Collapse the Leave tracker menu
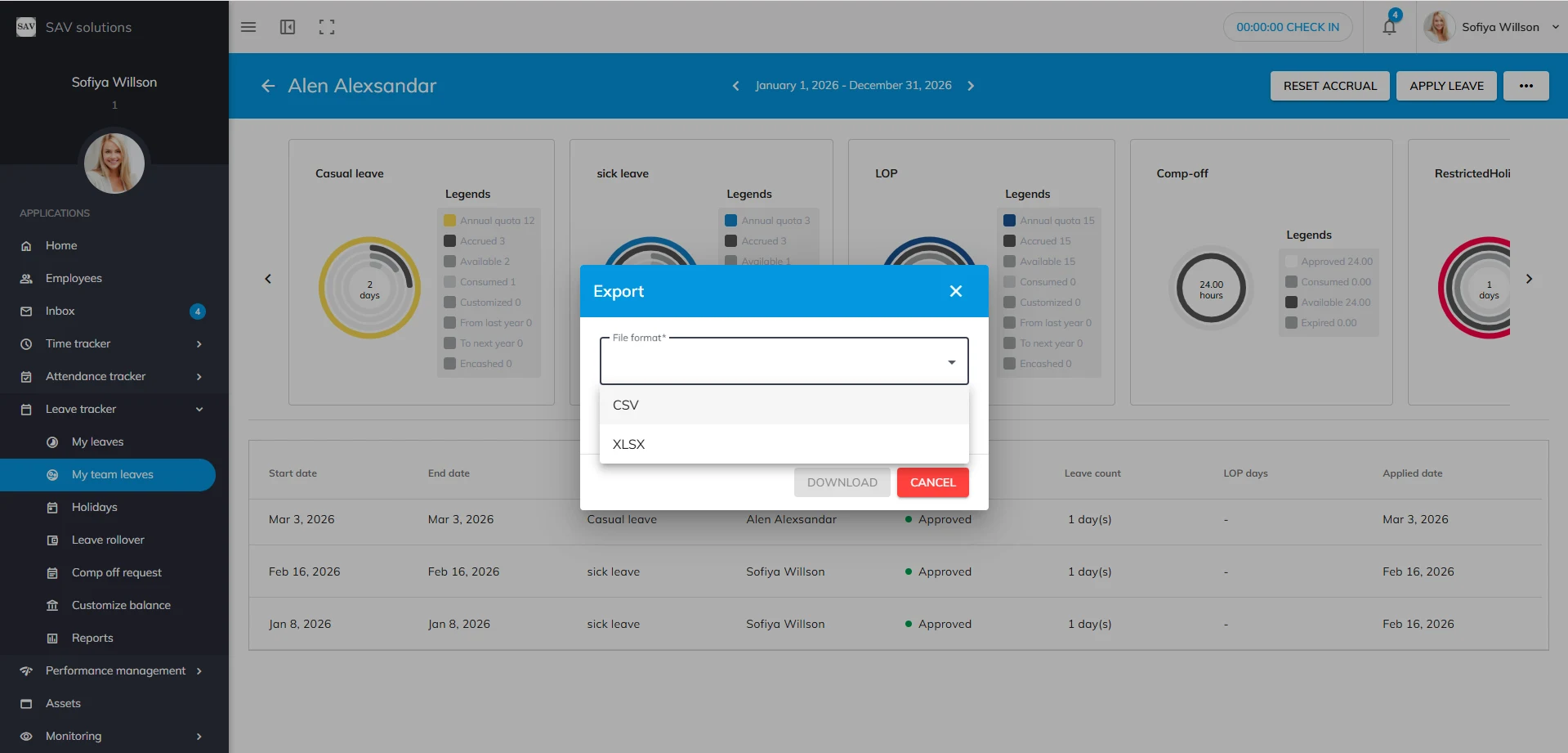Image resolution: width=1568 pixels, height=753 pixels. pyautogui.click(x=199, y=409)
